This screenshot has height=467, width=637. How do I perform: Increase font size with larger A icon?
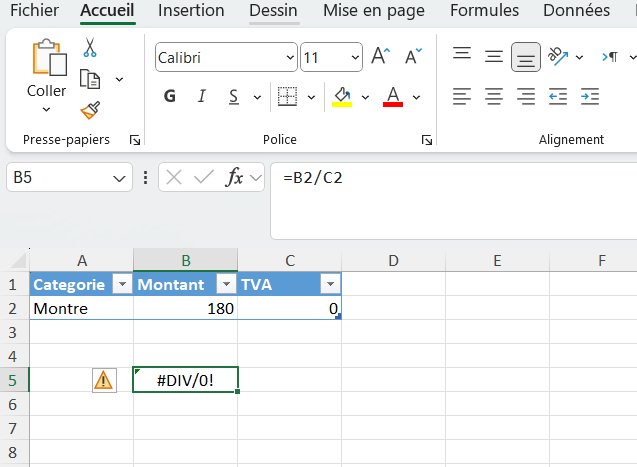(380, 57)
